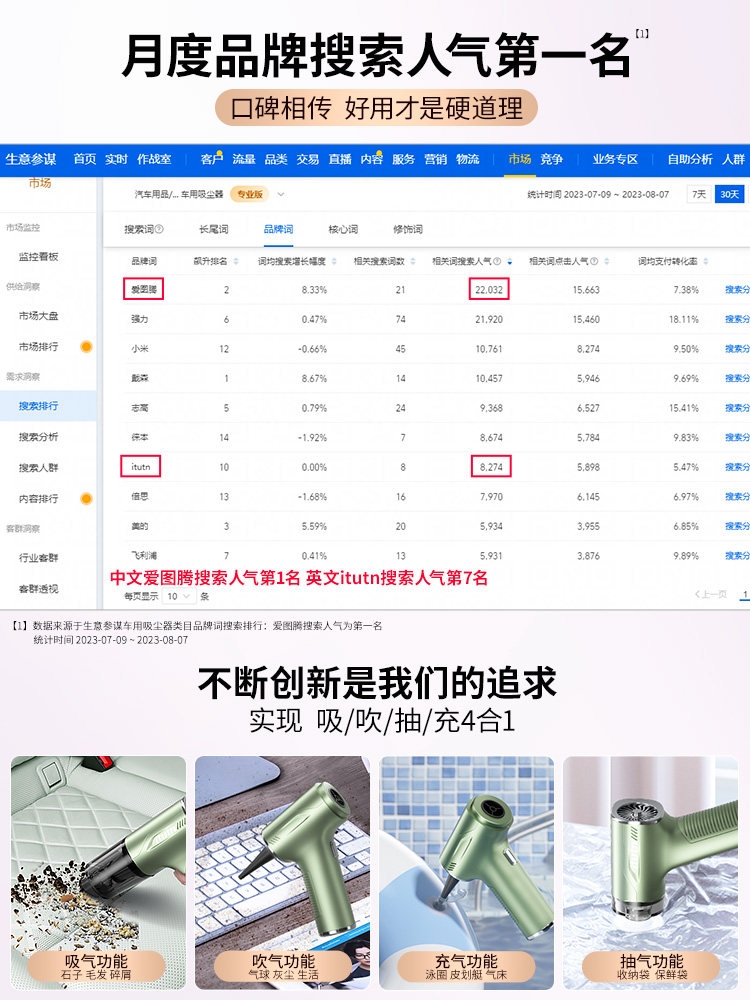Click the 21,920 search popularity value

tap(489, 319)
